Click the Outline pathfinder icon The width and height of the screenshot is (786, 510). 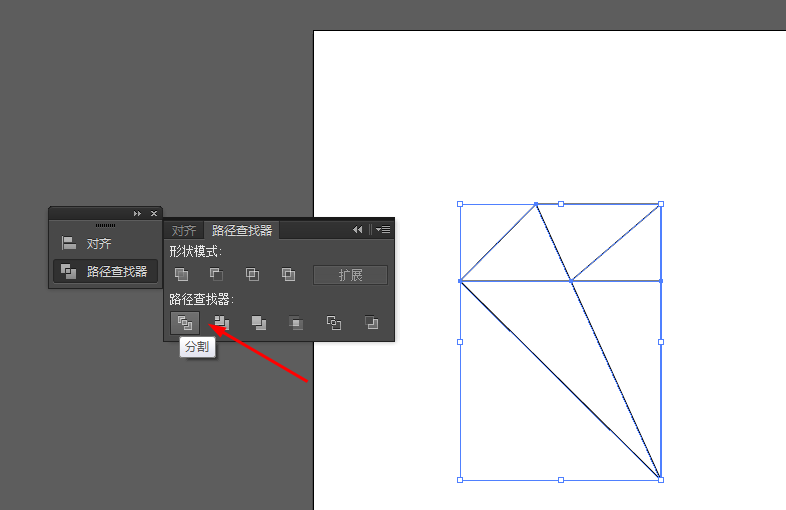(334, 323)
